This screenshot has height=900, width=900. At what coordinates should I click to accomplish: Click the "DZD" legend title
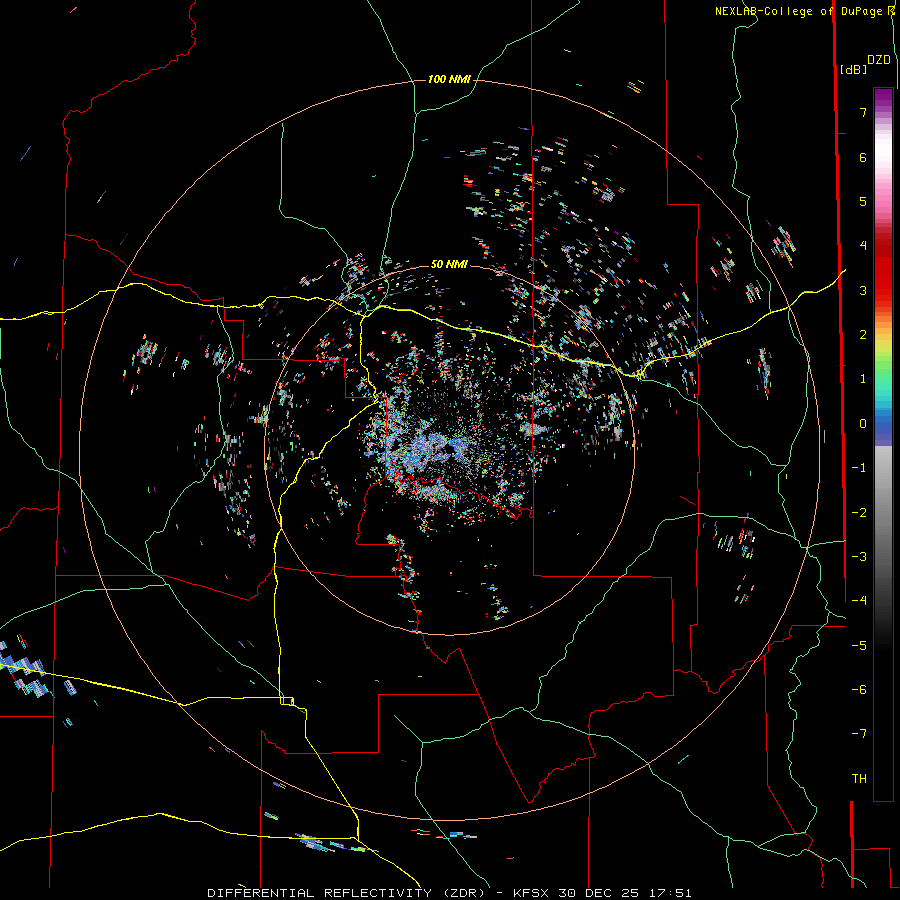click(x=878, y=60)
